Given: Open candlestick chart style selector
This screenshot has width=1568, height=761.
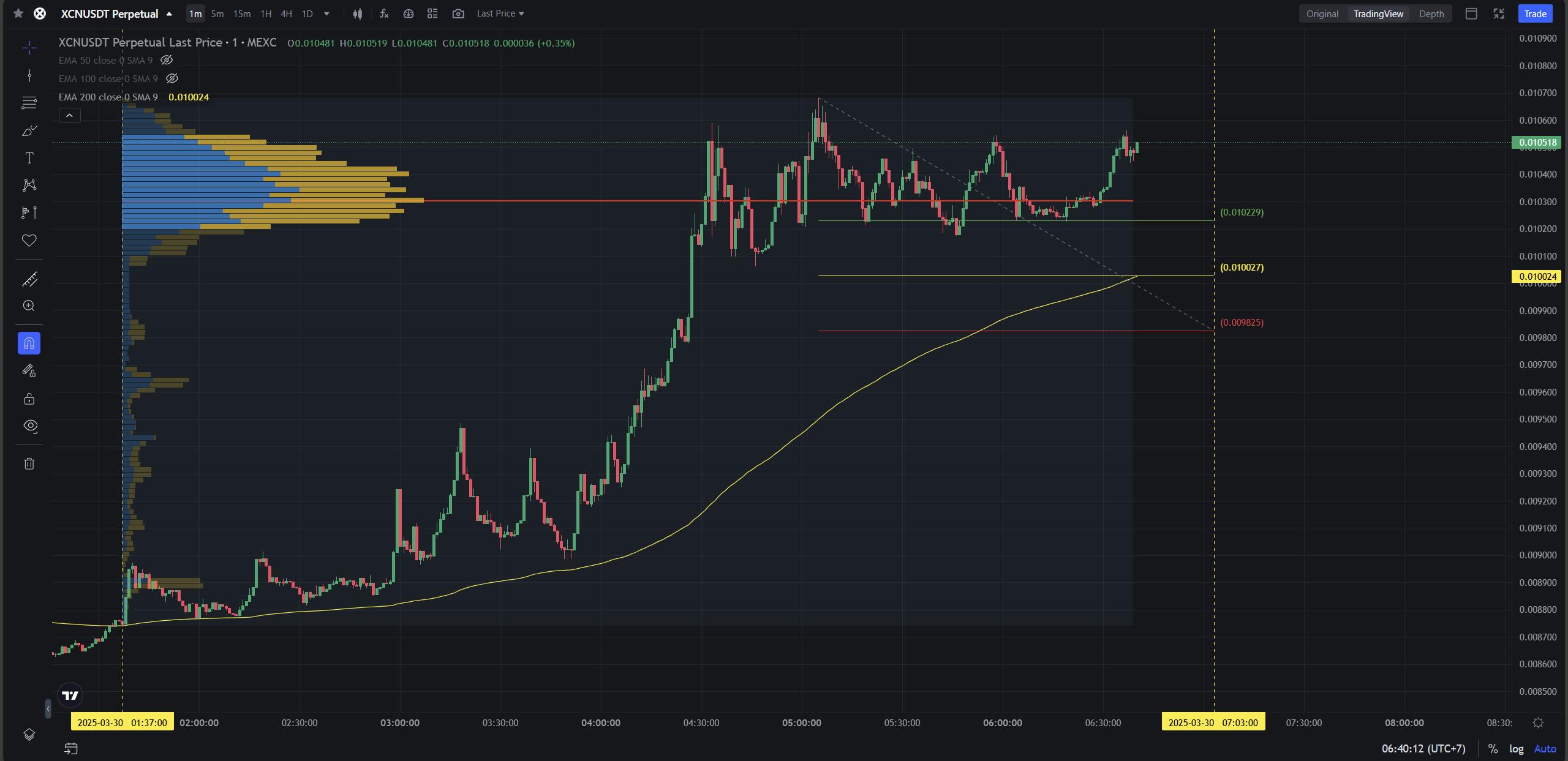Looking at the screenshot, I should [358, 13].
